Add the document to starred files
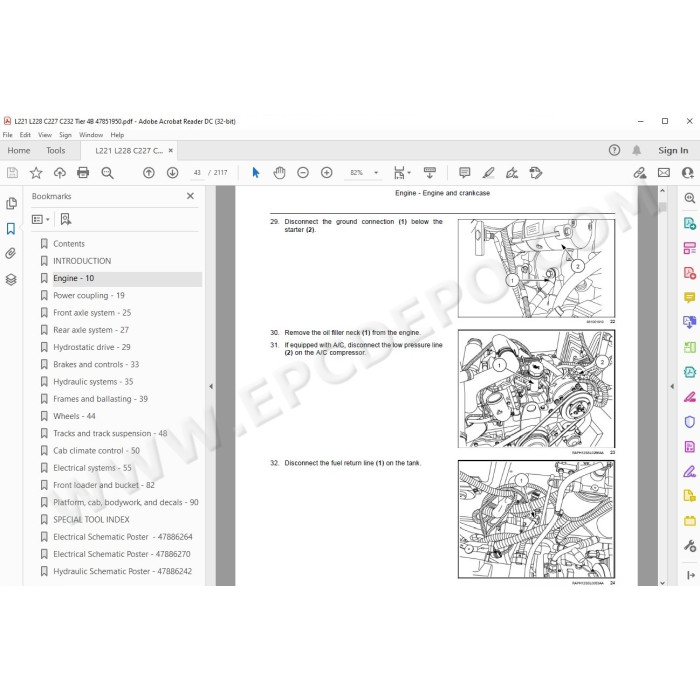 [36, 173]
